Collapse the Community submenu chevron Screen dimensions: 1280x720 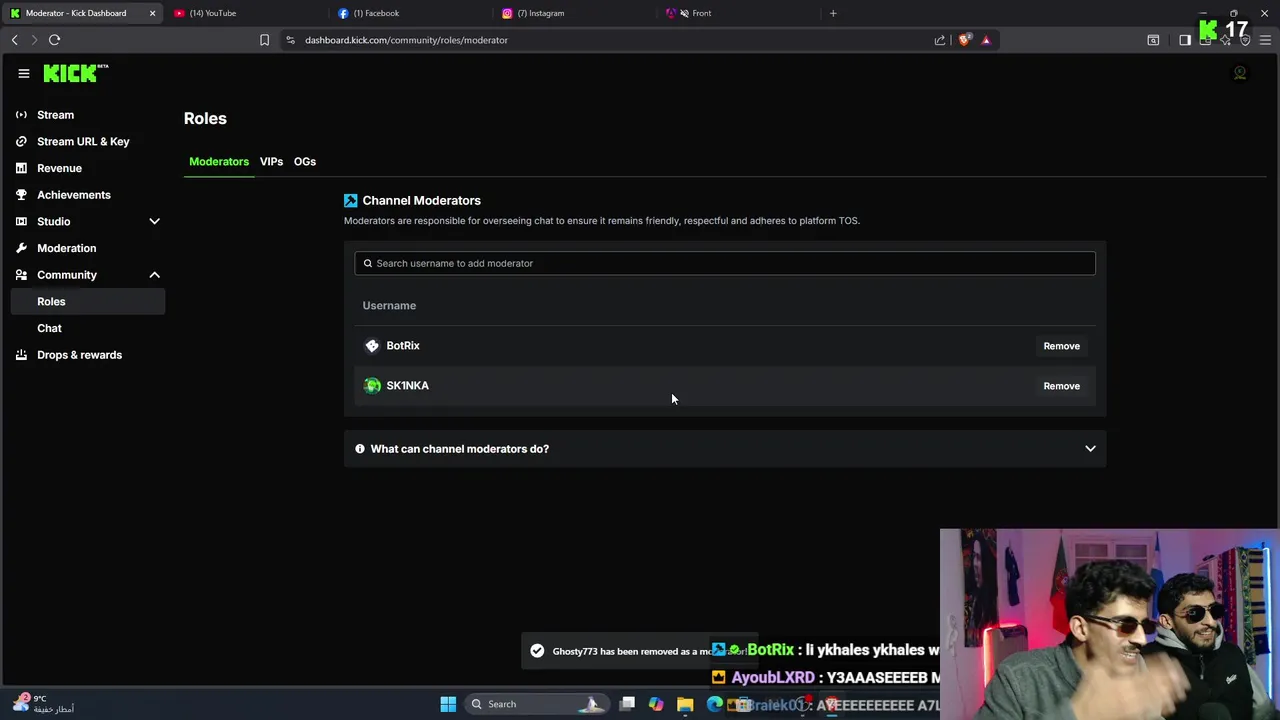click(x=154, y=275)
